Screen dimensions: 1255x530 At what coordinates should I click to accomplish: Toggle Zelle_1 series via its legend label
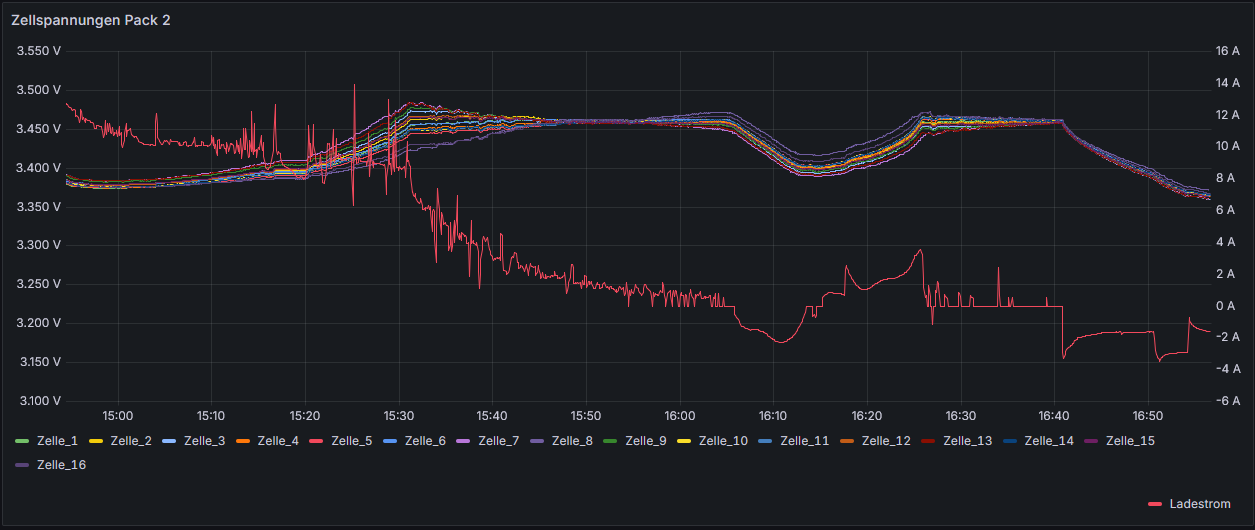(x=57, y=440)
